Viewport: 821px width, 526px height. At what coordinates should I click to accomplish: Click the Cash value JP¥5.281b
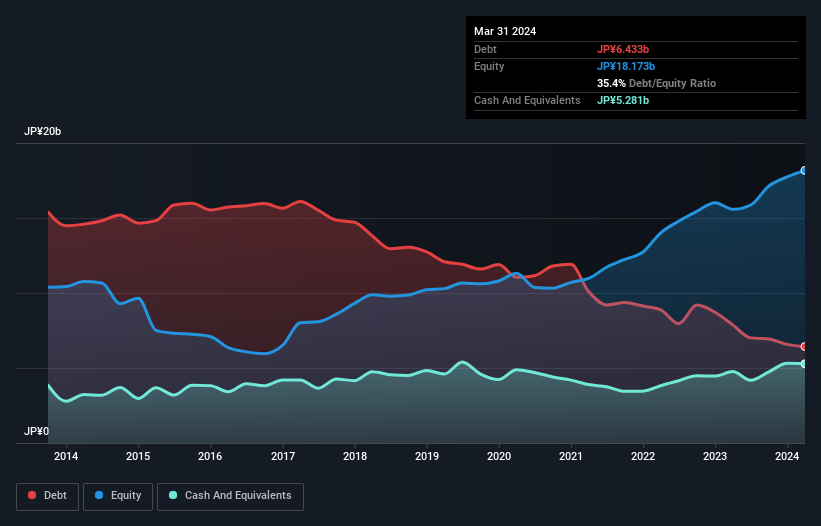click(623, 100)
